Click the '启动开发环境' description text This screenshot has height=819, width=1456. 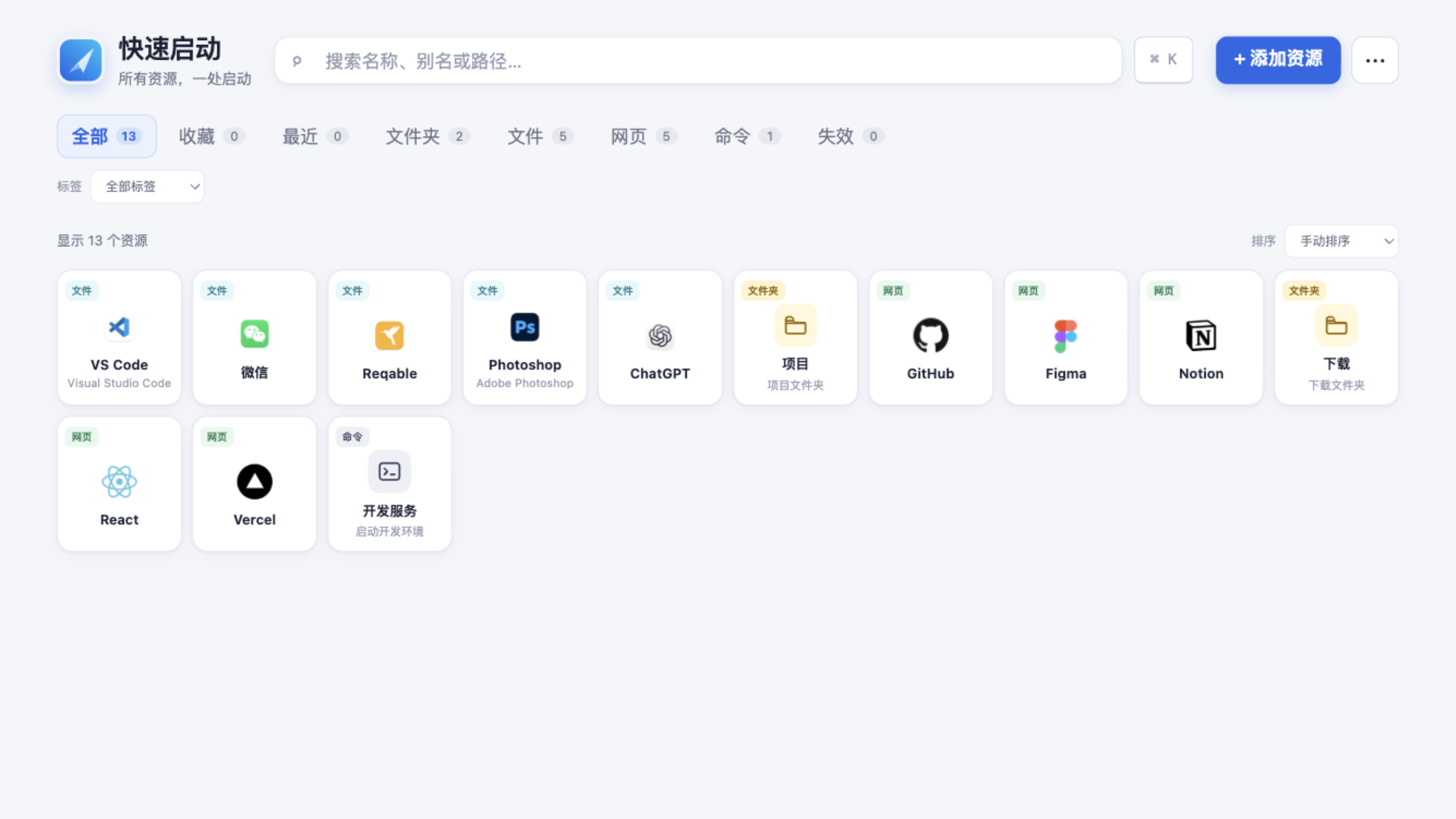point(390,532)
